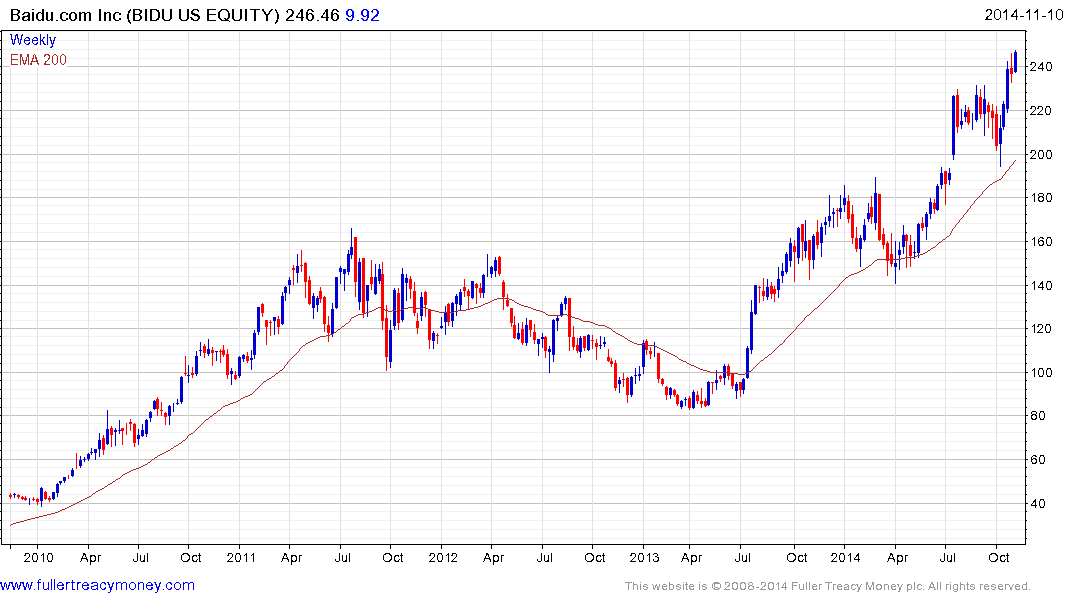The width and height of the screenshot is (1075, 600).
Task: Click the Oct label before 2011
Action: [x=191, y=557]
